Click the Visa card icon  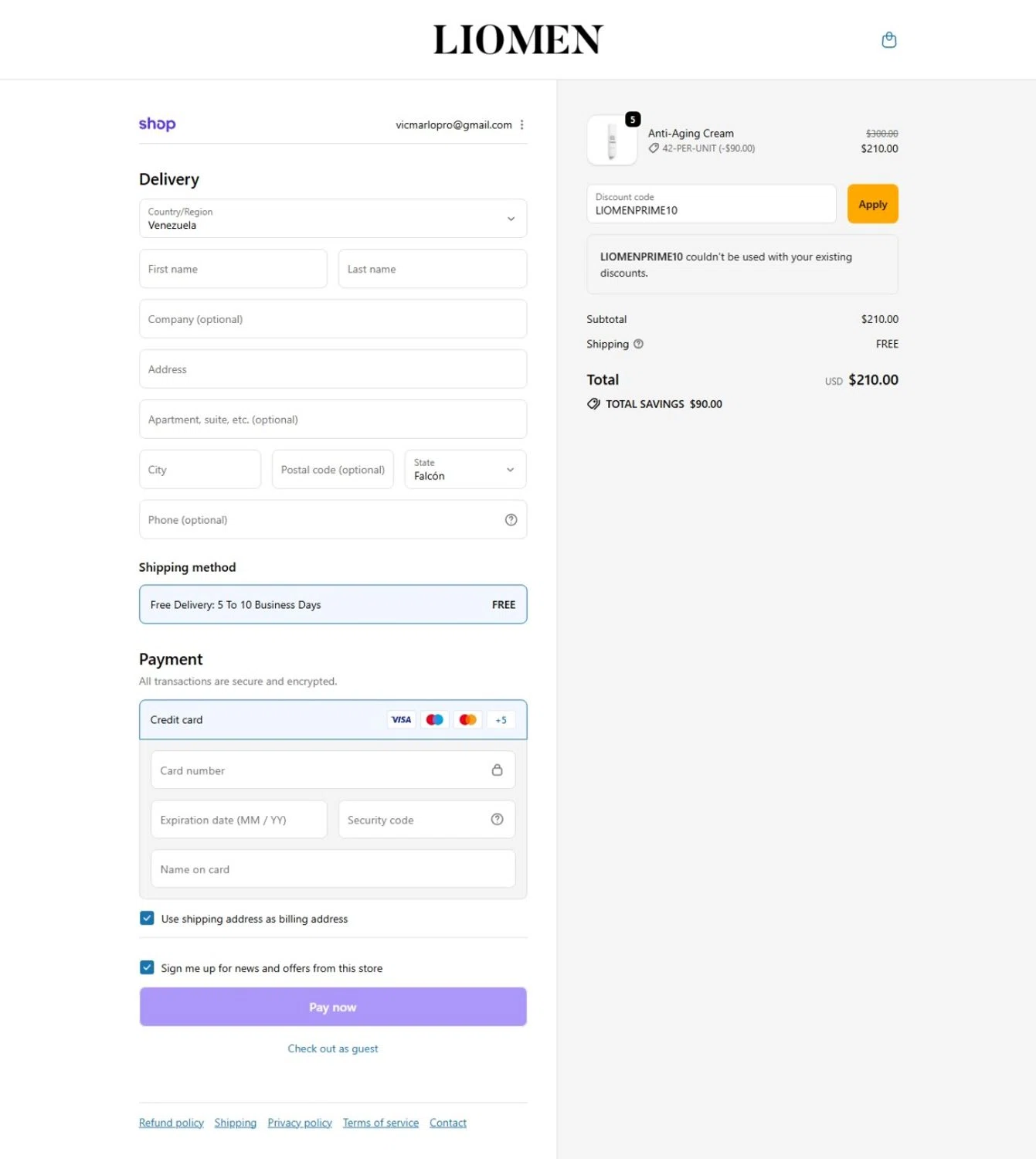coord(401,719)
